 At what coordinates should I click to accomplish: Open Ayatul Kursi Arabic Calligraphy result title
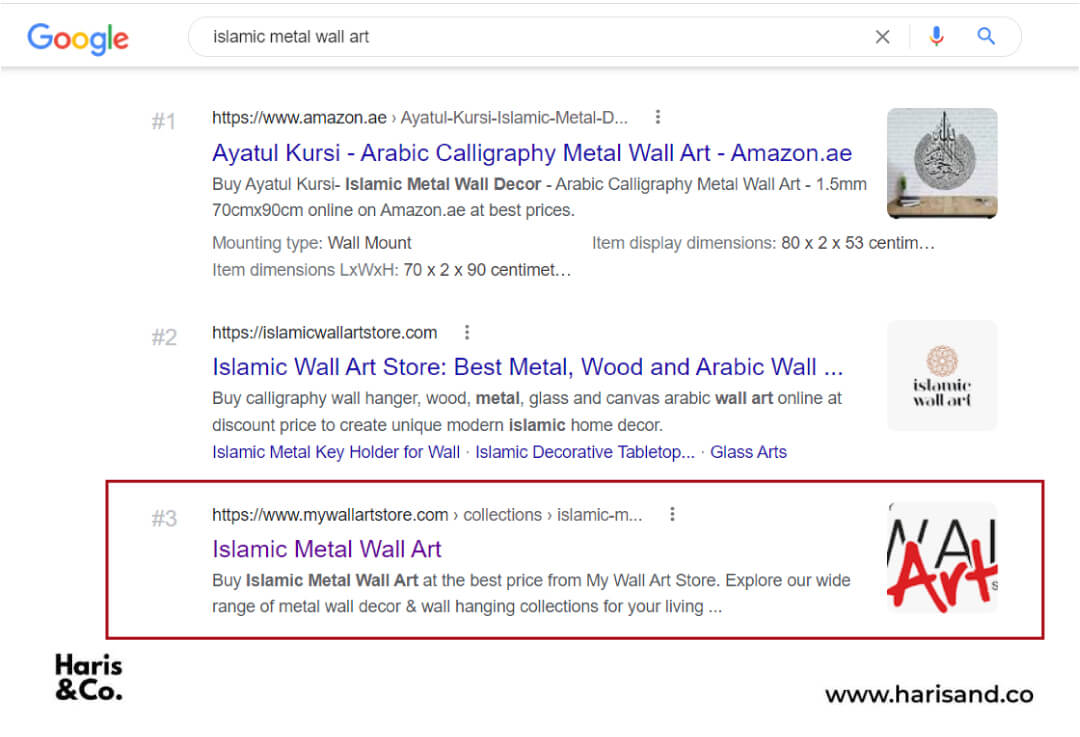tap(532, 153)
